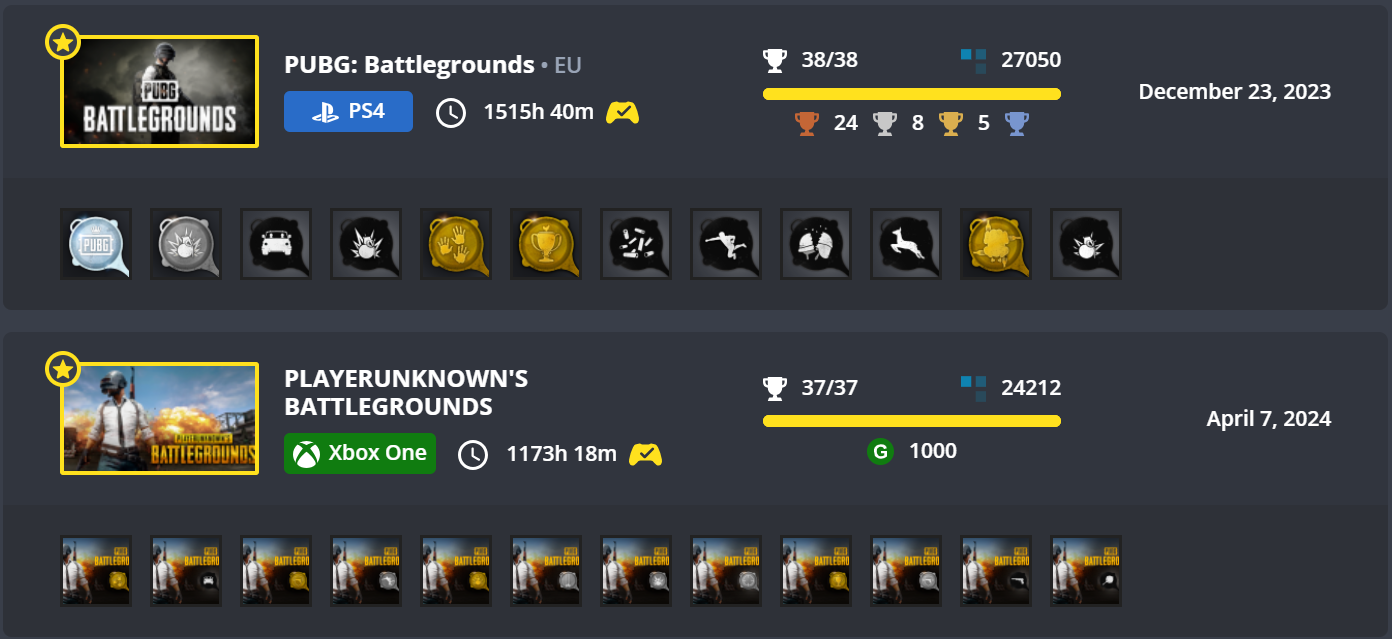Click the bronze trophy icon next to 24
The height and width of the screenshot is (639, 1392).
coord(807,124)
